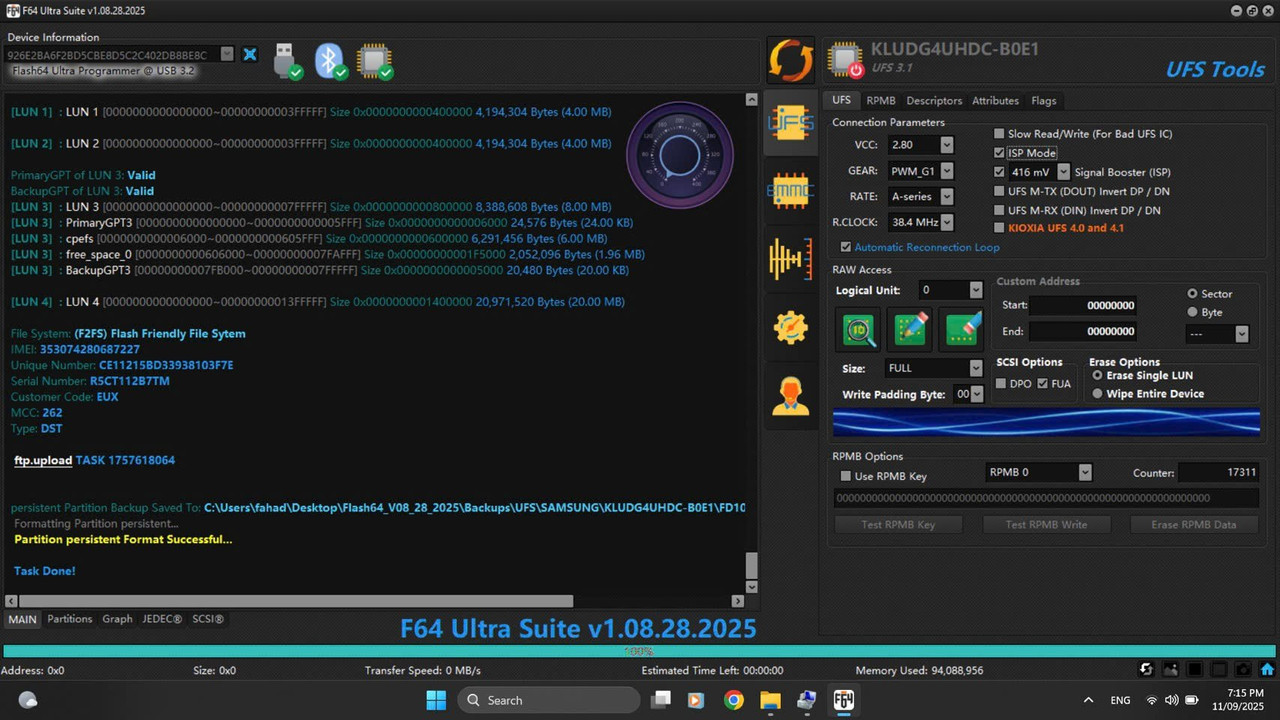The image size is (1280, 720).
Task: Click the support person sidebar icon
Action: [x=790, y=395]
